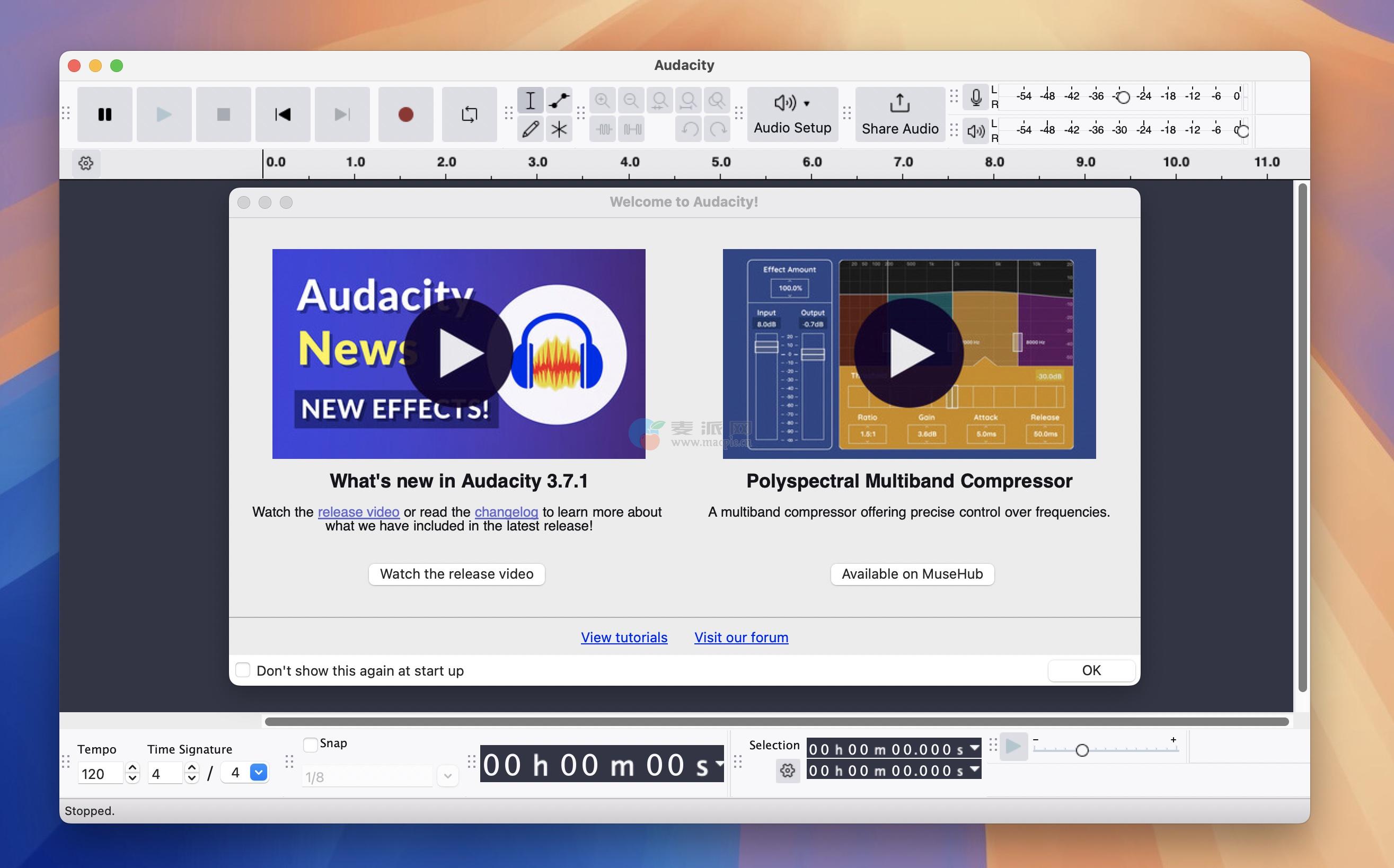Open selection start format dropdown arrow
This screenshot has height=868, width=1394.
coord(974,748)
